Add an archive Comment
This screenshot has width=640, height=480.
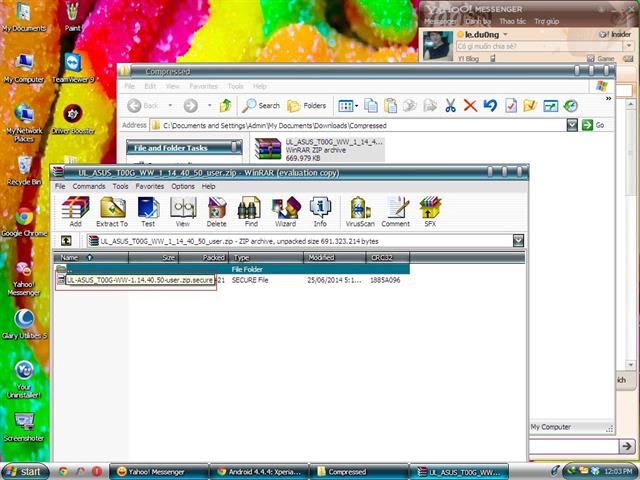click(396, 211)
